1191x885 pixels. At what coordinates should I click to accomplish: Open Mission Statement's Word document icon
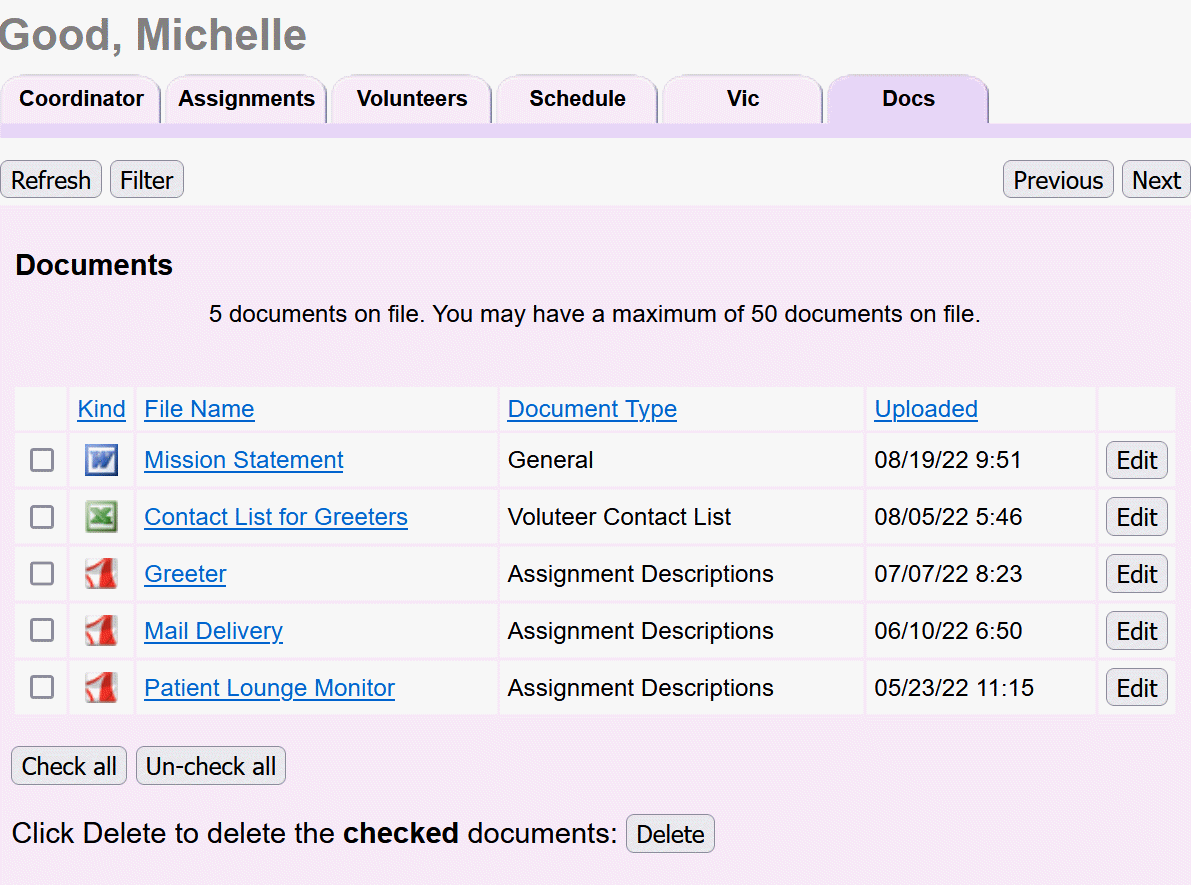pos(101,460)
